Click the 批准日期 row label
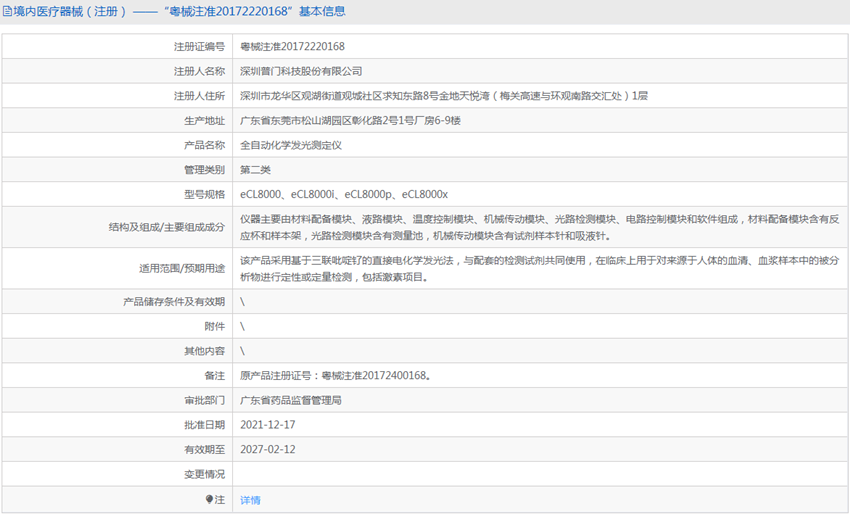Screen dimensions: 850x516 [x=204, y=424]
